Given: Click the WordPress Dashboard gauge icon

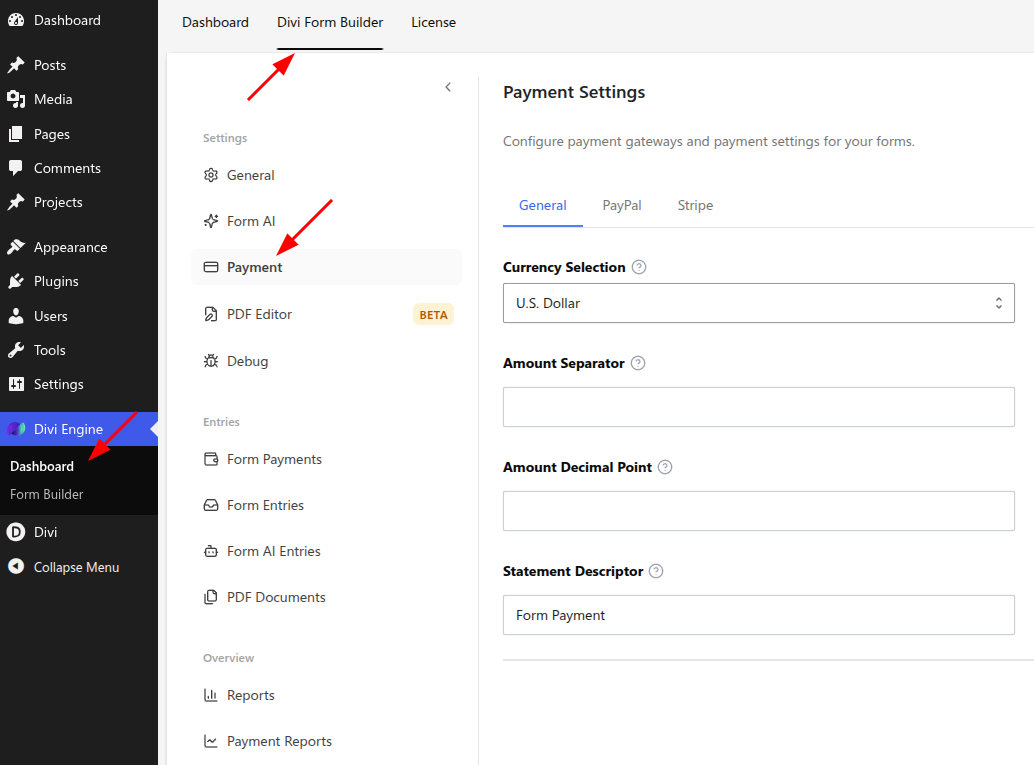Looking at the screenshot, I should [x=16, y=20].
